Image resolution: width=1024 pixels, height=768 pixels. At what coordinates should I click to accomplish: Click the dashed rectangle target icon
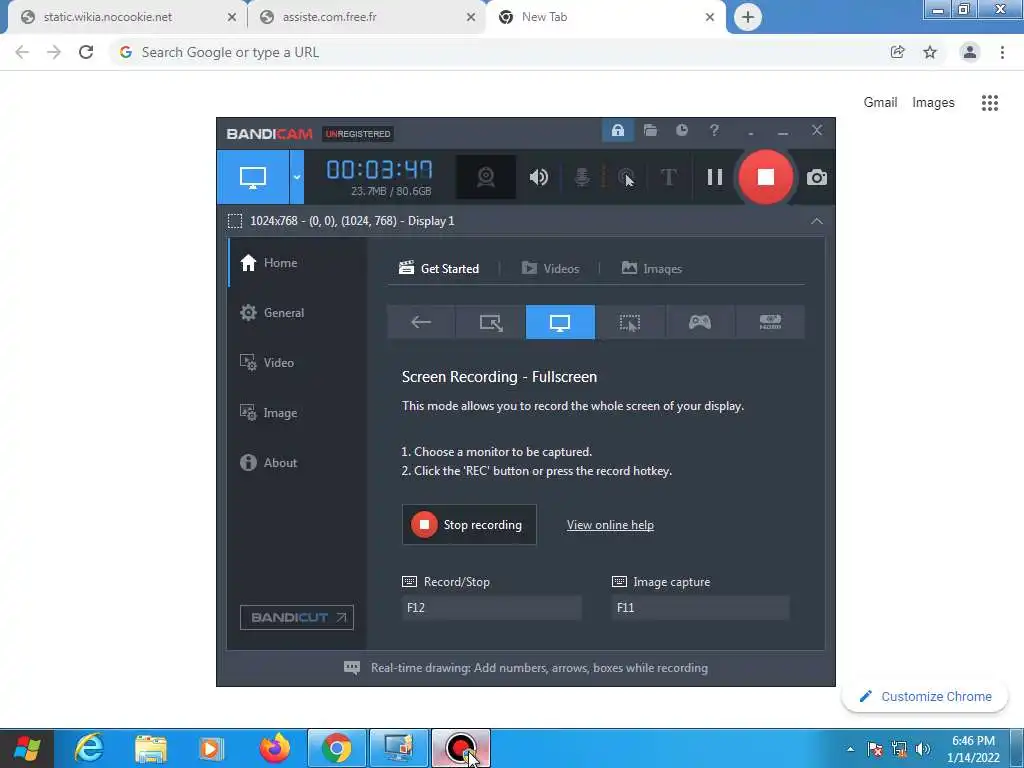(235, 221)
